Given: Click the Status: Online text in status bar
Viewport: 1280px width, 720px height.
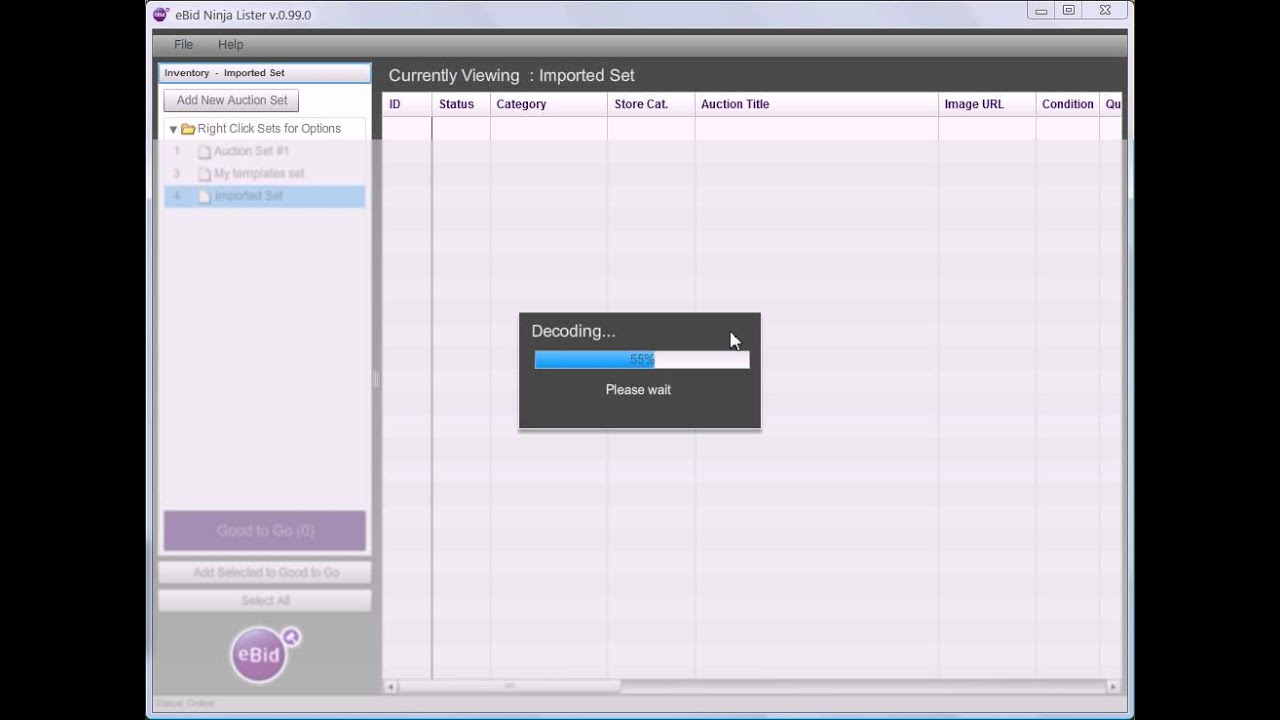Looking at the screenshot, I should click(186, 703).
